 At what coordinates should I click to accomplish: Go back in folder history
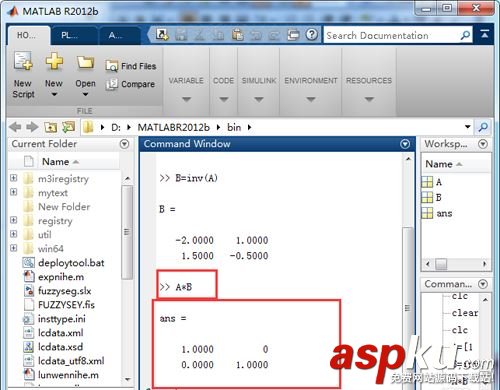click(x=15, y=127)
